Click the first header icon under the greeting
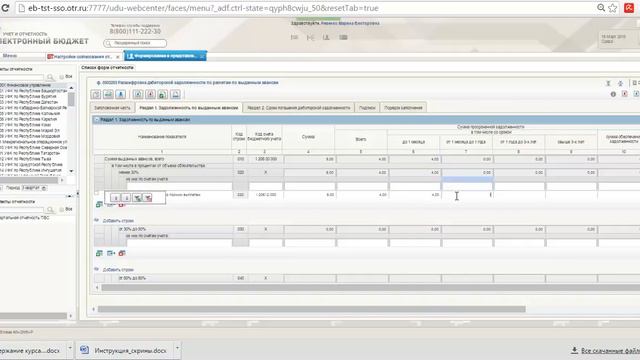 coord(294,38)
